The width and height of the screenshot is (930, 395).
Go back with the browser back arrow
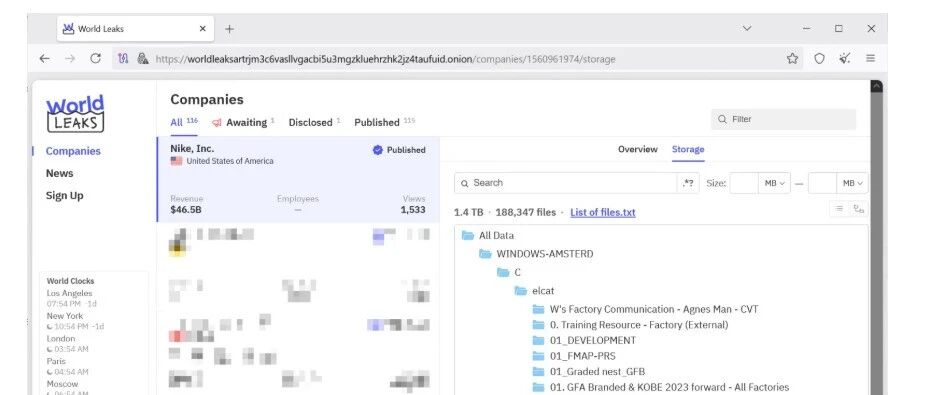pos(44,59)
